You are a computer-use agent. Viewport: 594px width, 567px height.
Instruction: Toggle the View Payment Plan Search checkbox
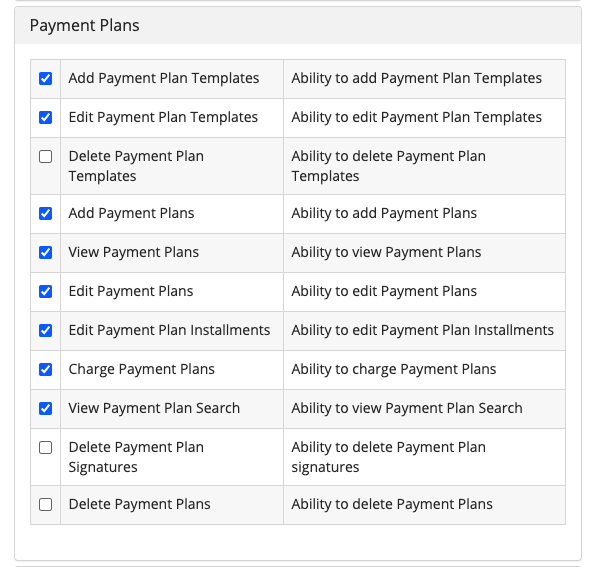pos(45,408)
